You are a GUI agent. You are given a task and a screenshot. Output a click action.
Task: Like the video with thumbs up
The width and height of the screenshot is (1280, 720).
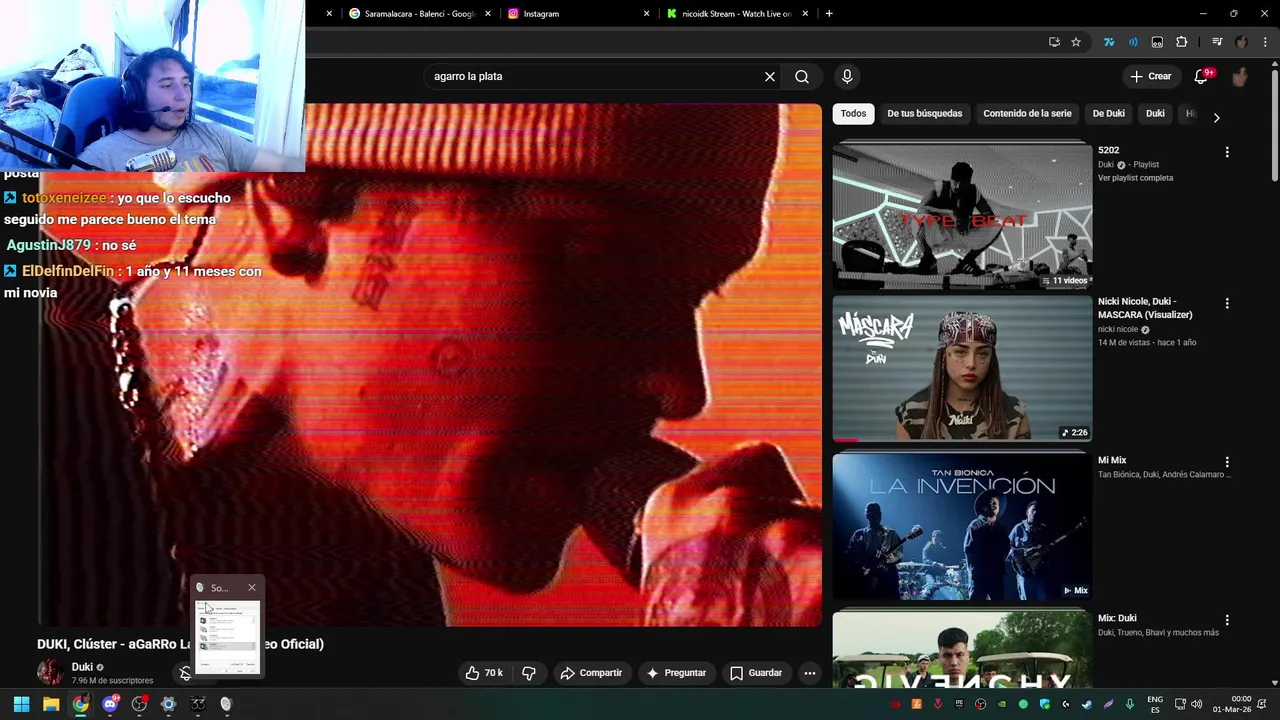pyautogui.click(x=485, y=673)
